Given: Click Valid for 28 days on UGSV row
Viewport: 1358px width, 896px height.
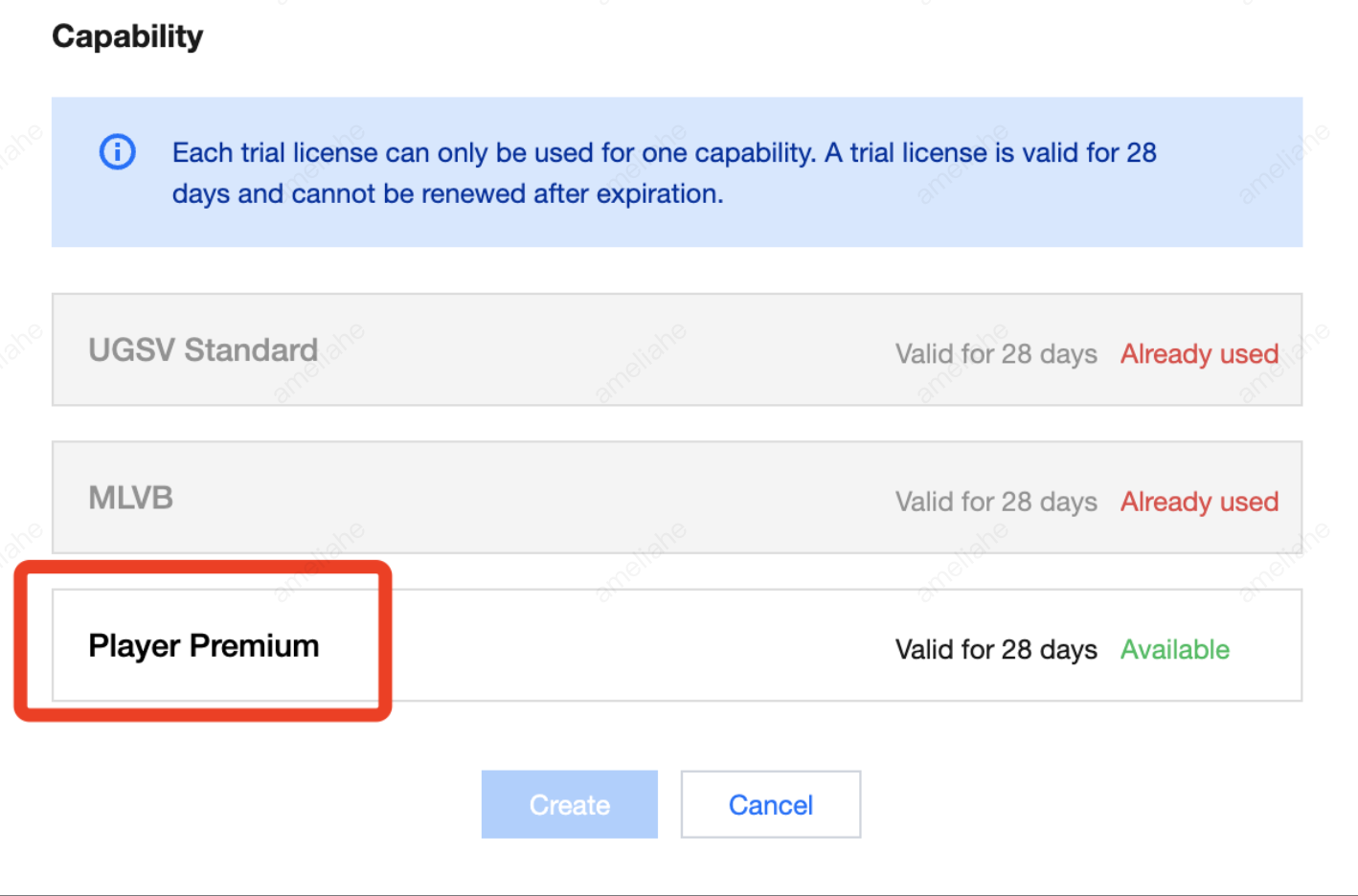Looking at the screenshot, I should click(x=996, y=354).
